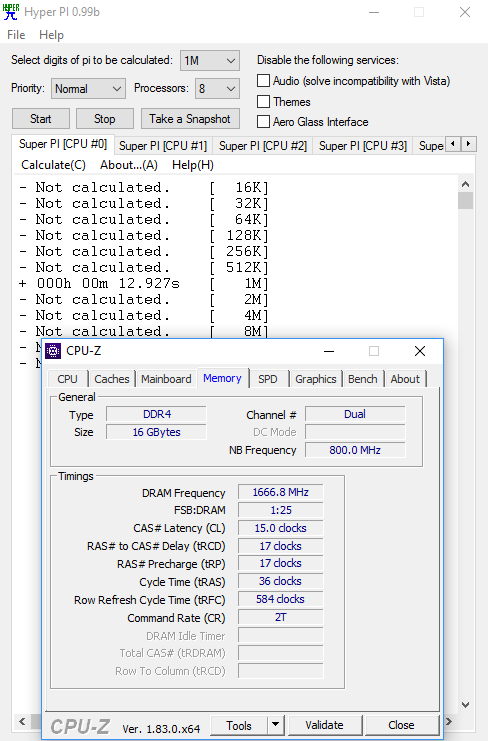Click the Channel # Dual field
488x741 pixels.
point(355,414)
